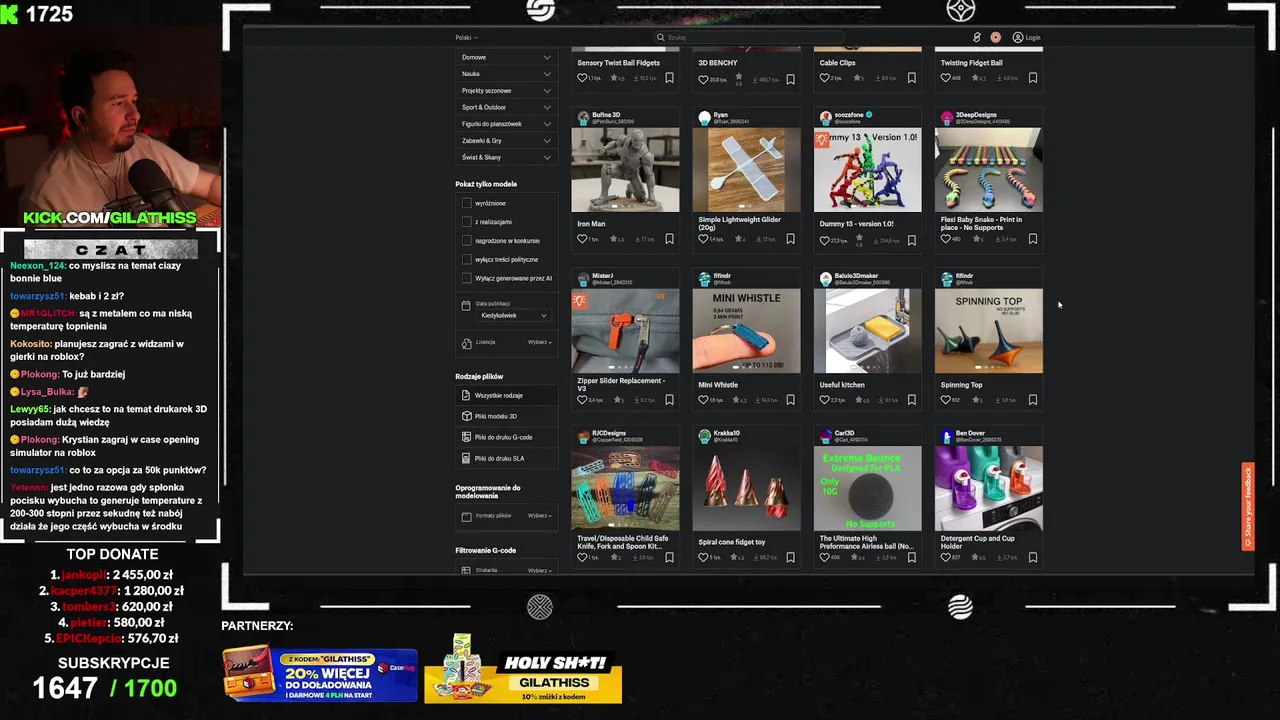The height and width of the screenshot is (720, 1280).
Task: Open the Detergent Cup Holder thumbnail
Action: pyautogui.click(x=988, y=488)
